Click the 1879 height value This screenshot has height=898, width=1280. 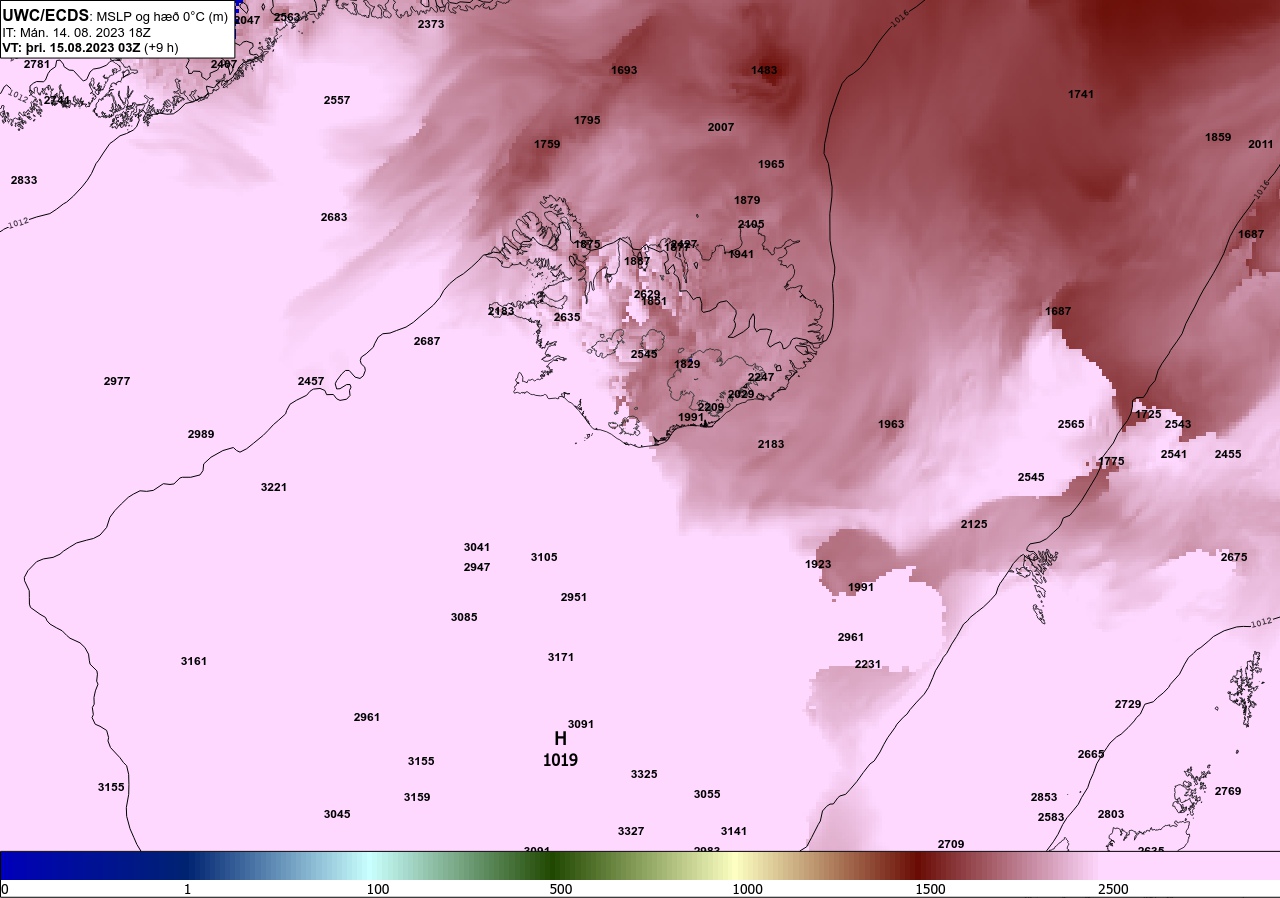(x=747, y=200)
